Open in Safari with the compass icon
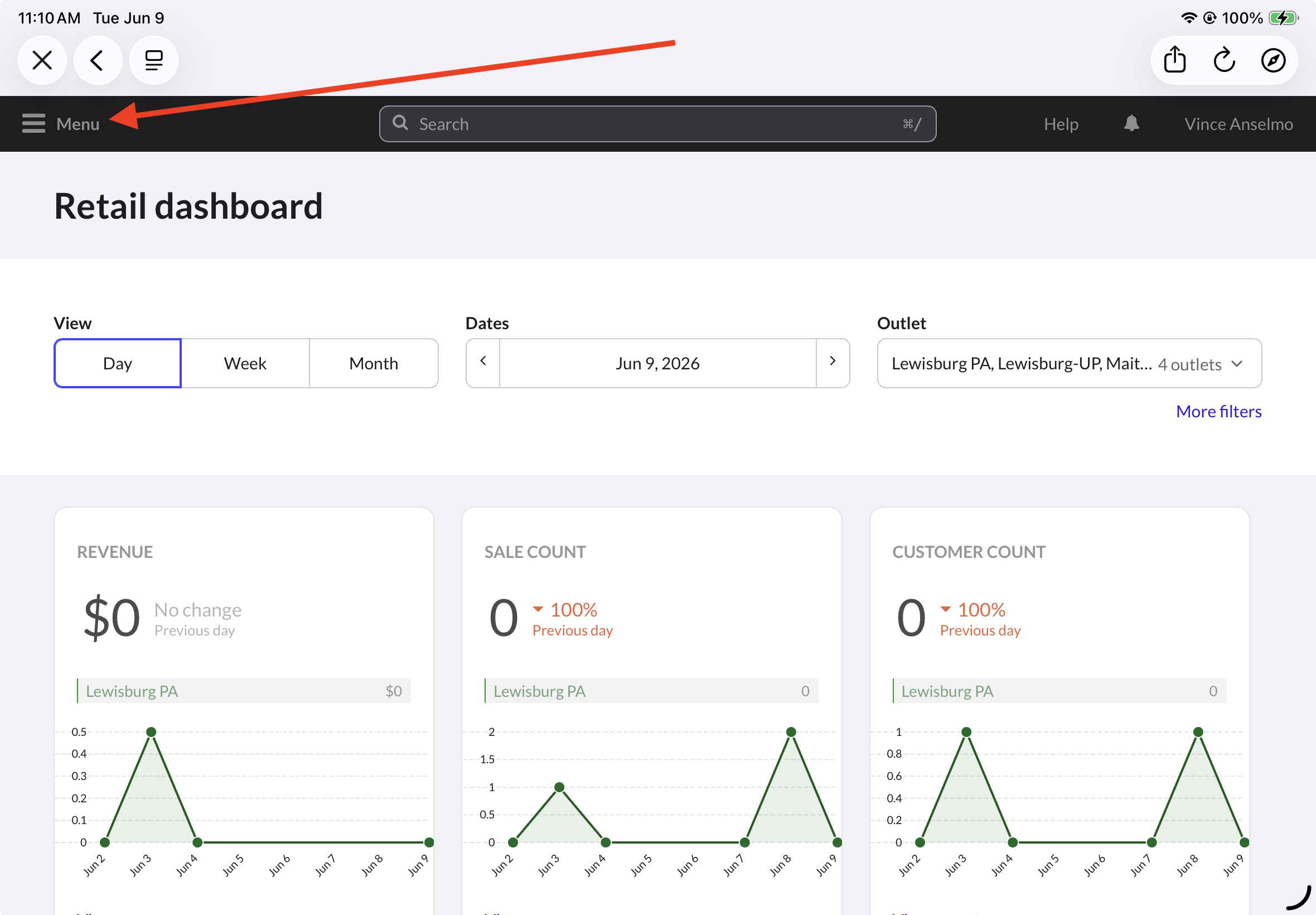 tap(1273, 60)
